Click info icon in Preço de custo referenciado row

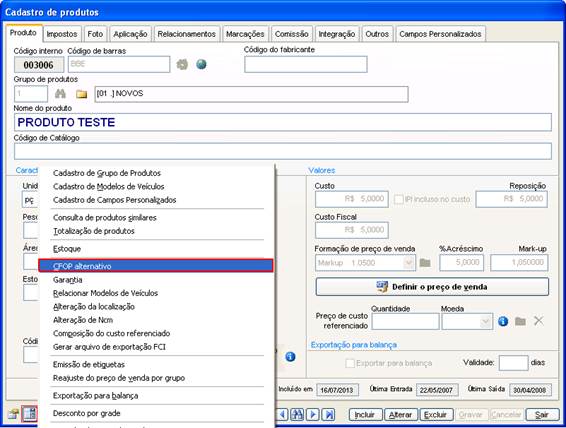(x=503, y=321)
